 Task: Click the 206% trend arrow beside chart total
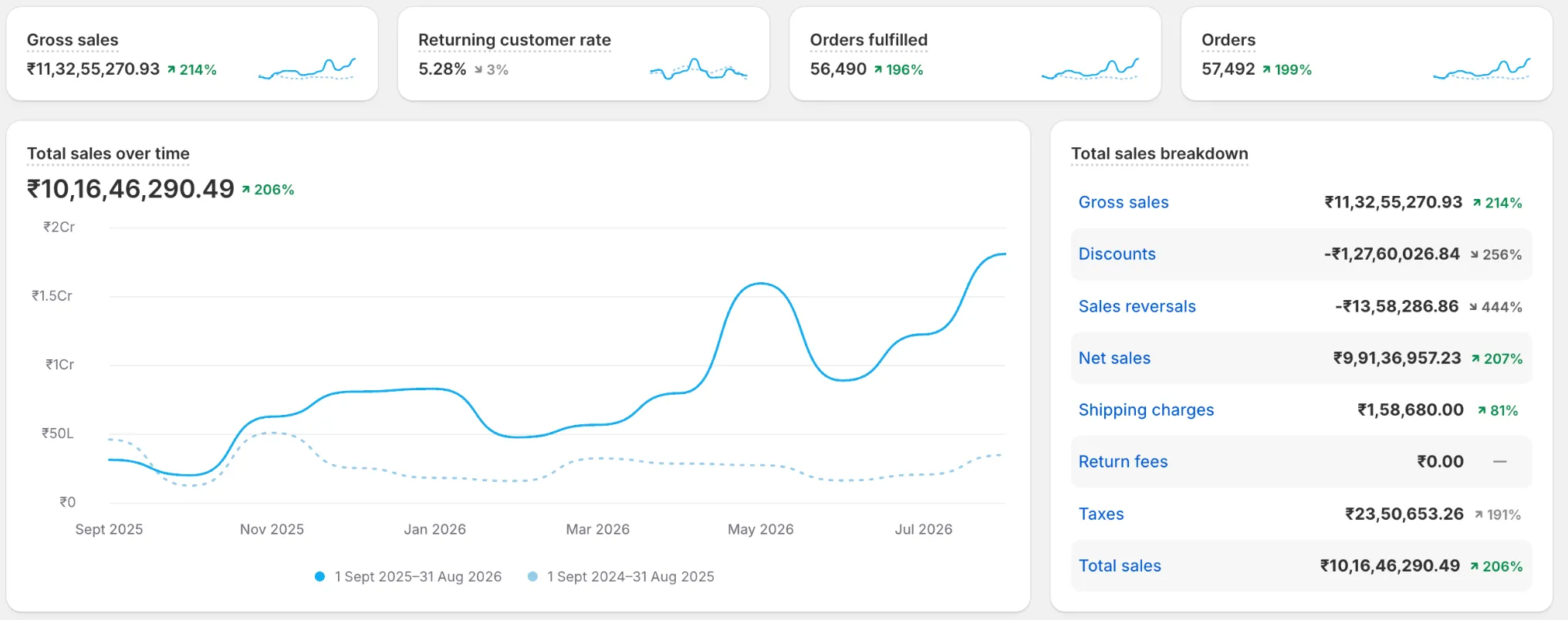(268, 190)
